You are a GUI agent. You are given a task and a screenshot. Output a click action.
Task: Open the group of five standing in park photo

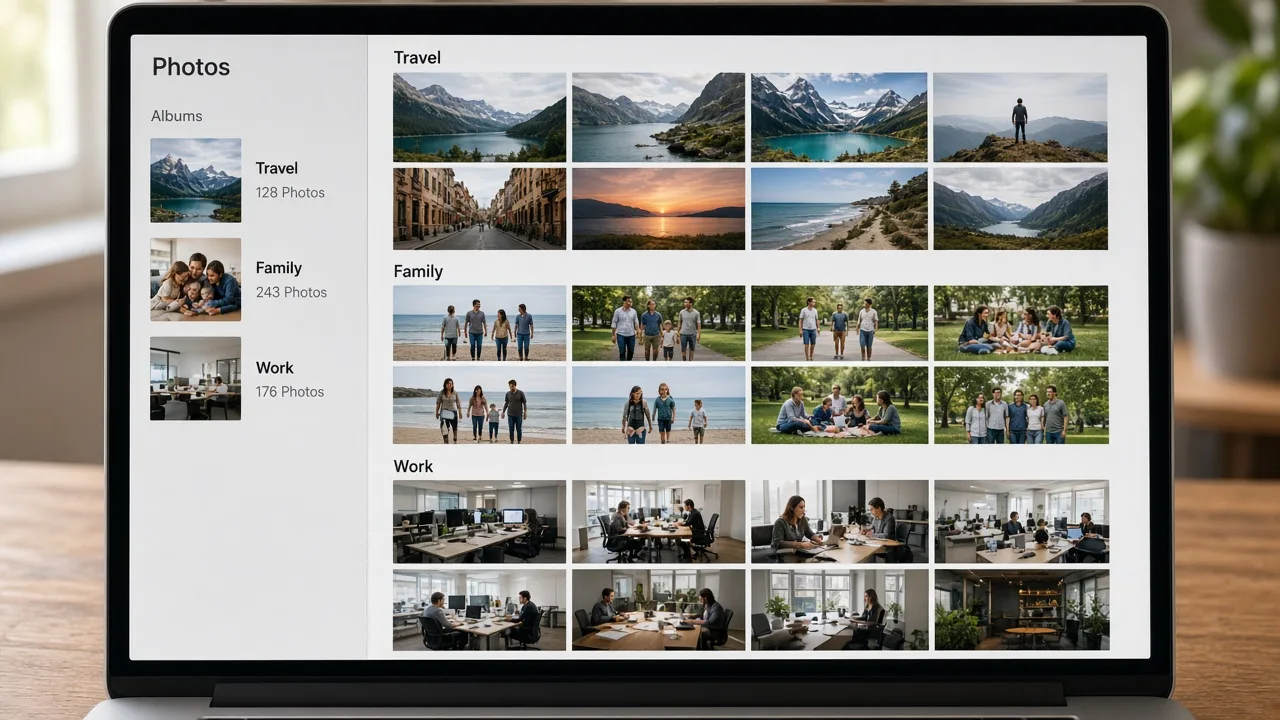pos(1020,405)
